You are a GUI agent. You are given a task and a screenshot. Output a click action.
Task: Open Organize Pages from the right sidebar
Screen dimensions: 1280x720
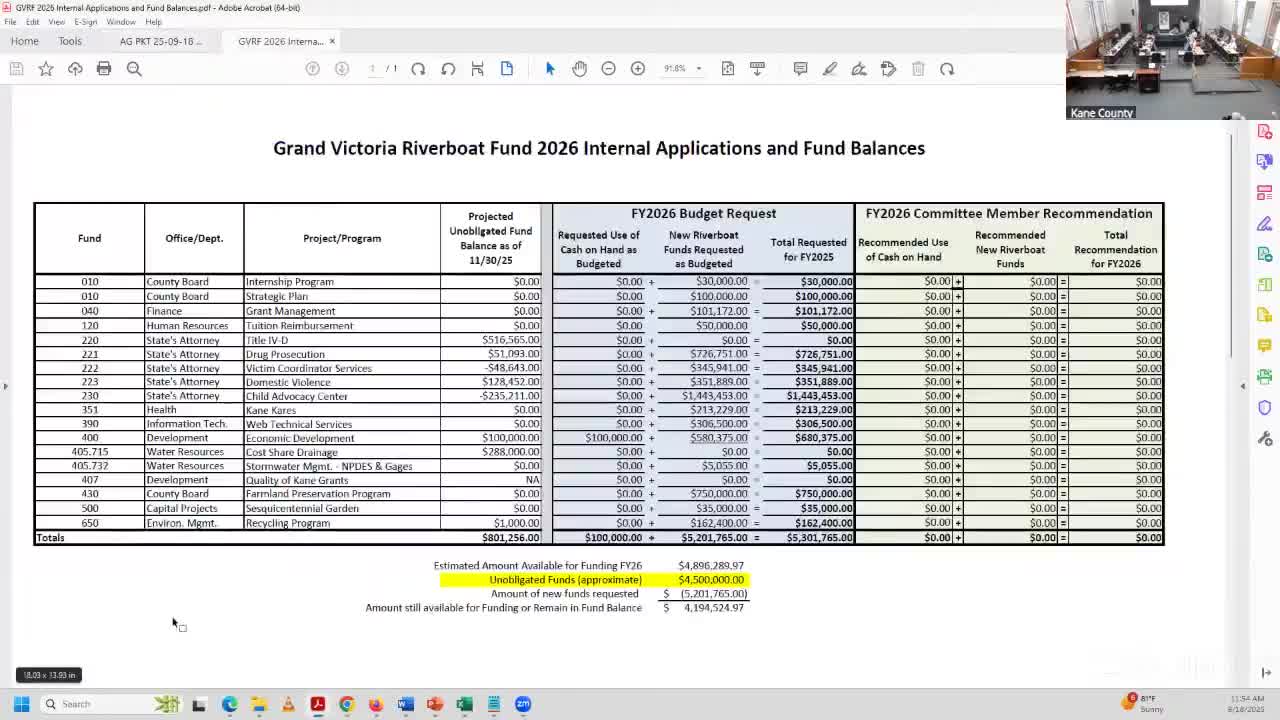tap(1264, 284)
